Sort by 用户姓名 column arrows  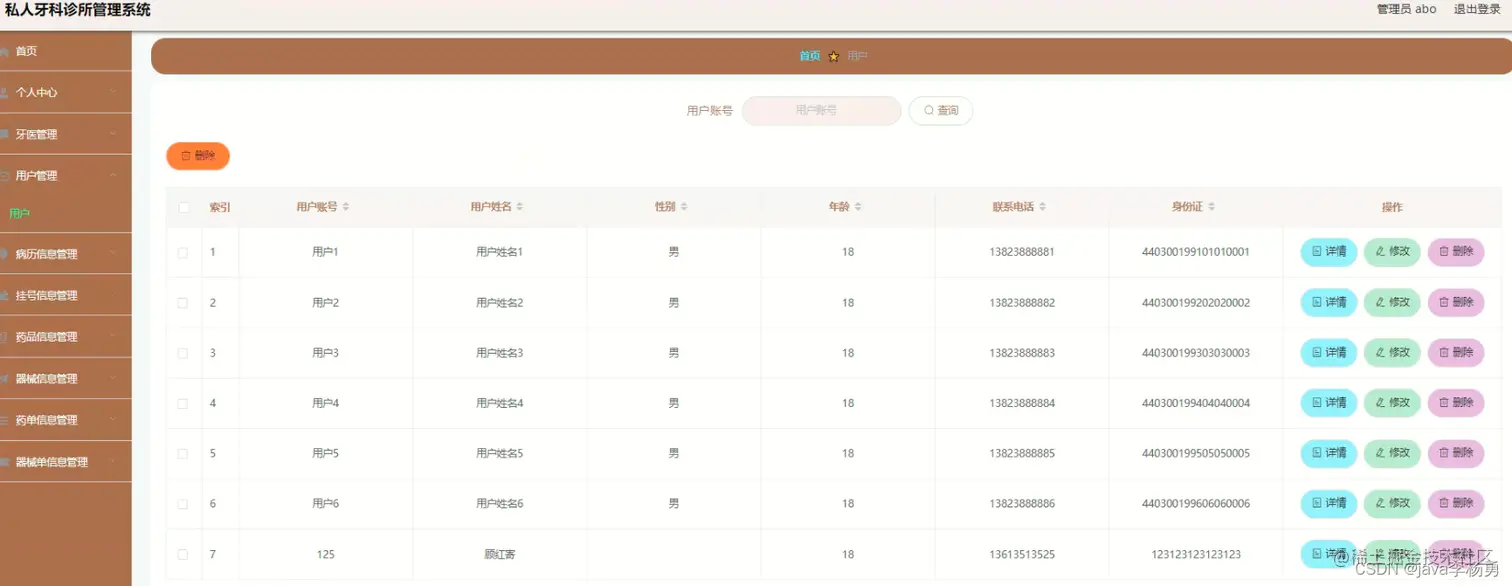pyautogui.click(x=520, y=207)
